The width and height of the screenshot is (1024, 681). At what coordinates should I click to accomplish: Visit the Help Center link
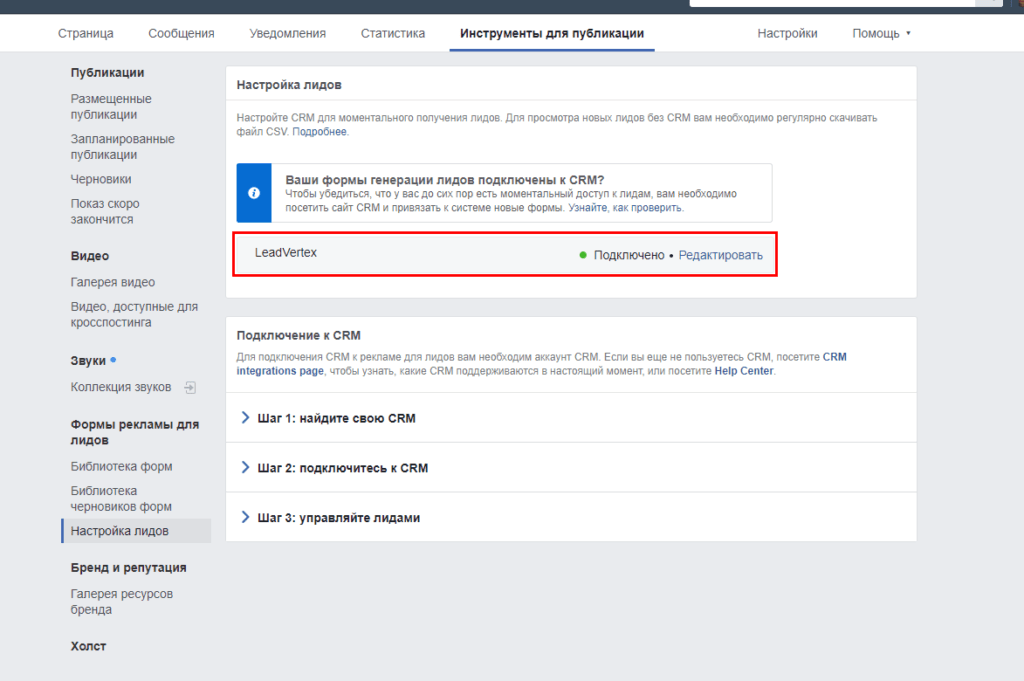pos(744,371)
